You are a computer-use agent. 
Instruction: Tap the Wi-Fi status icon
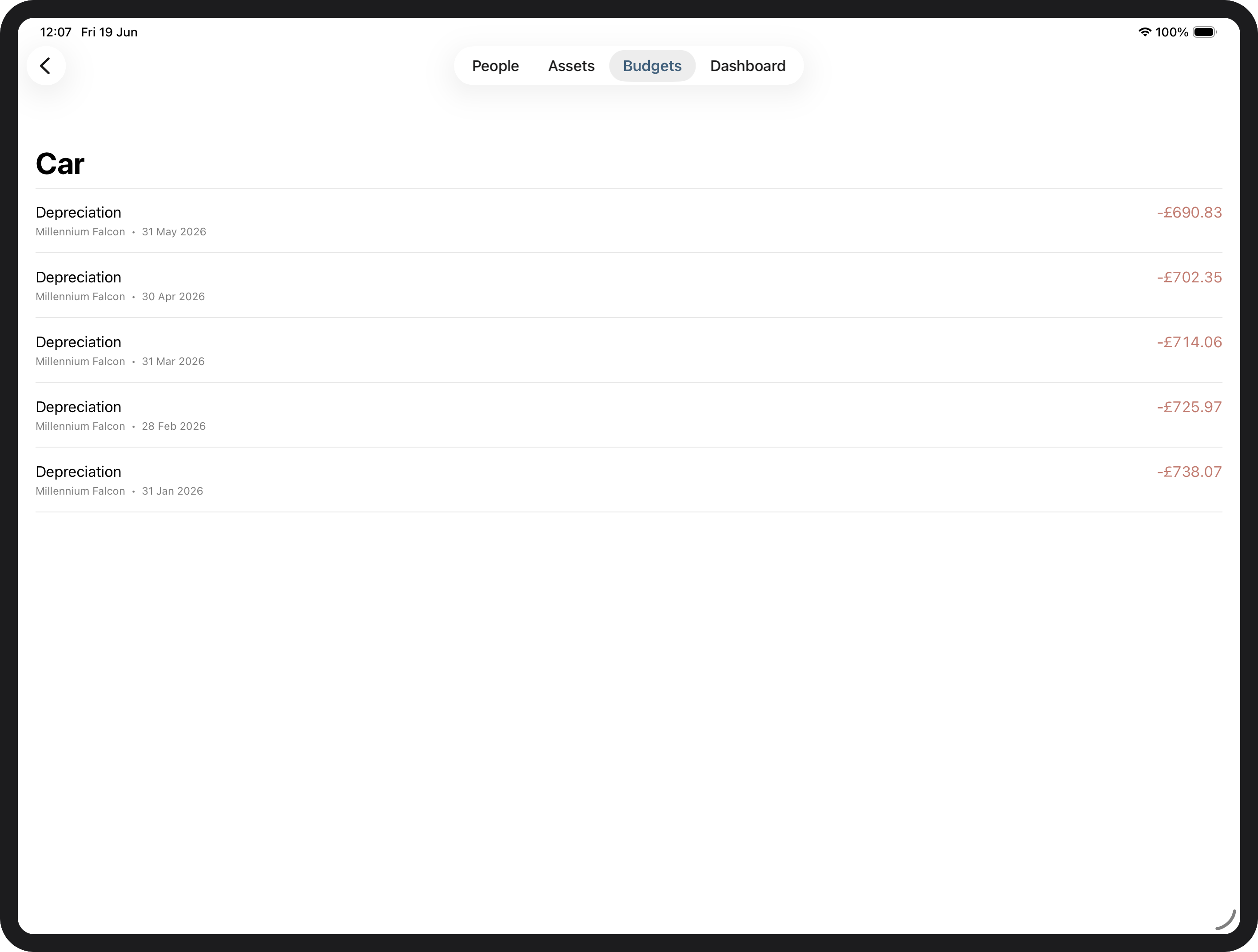1145,32
